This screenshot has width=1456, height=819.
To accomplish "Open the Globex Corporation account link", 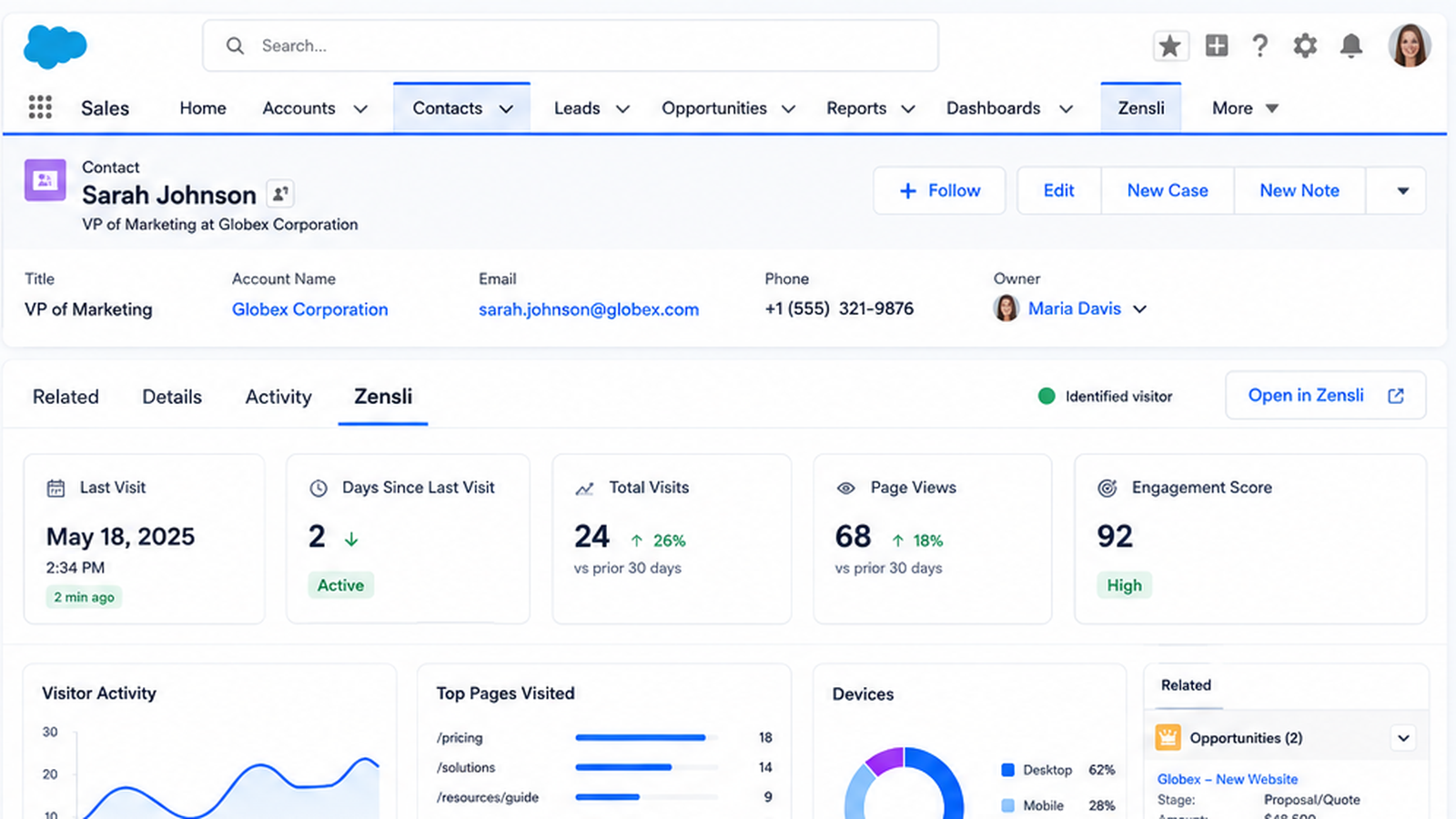I will click(x=309, y=309).
